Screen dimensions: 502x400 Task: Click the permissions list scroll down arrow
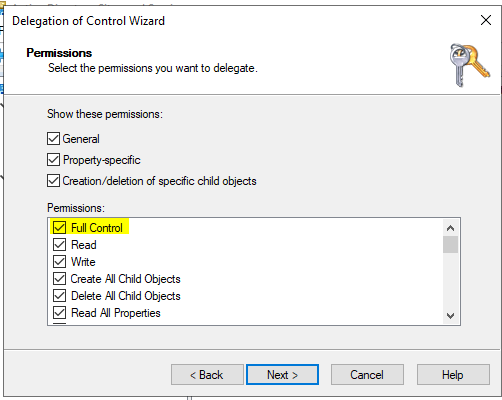[450, 315]
